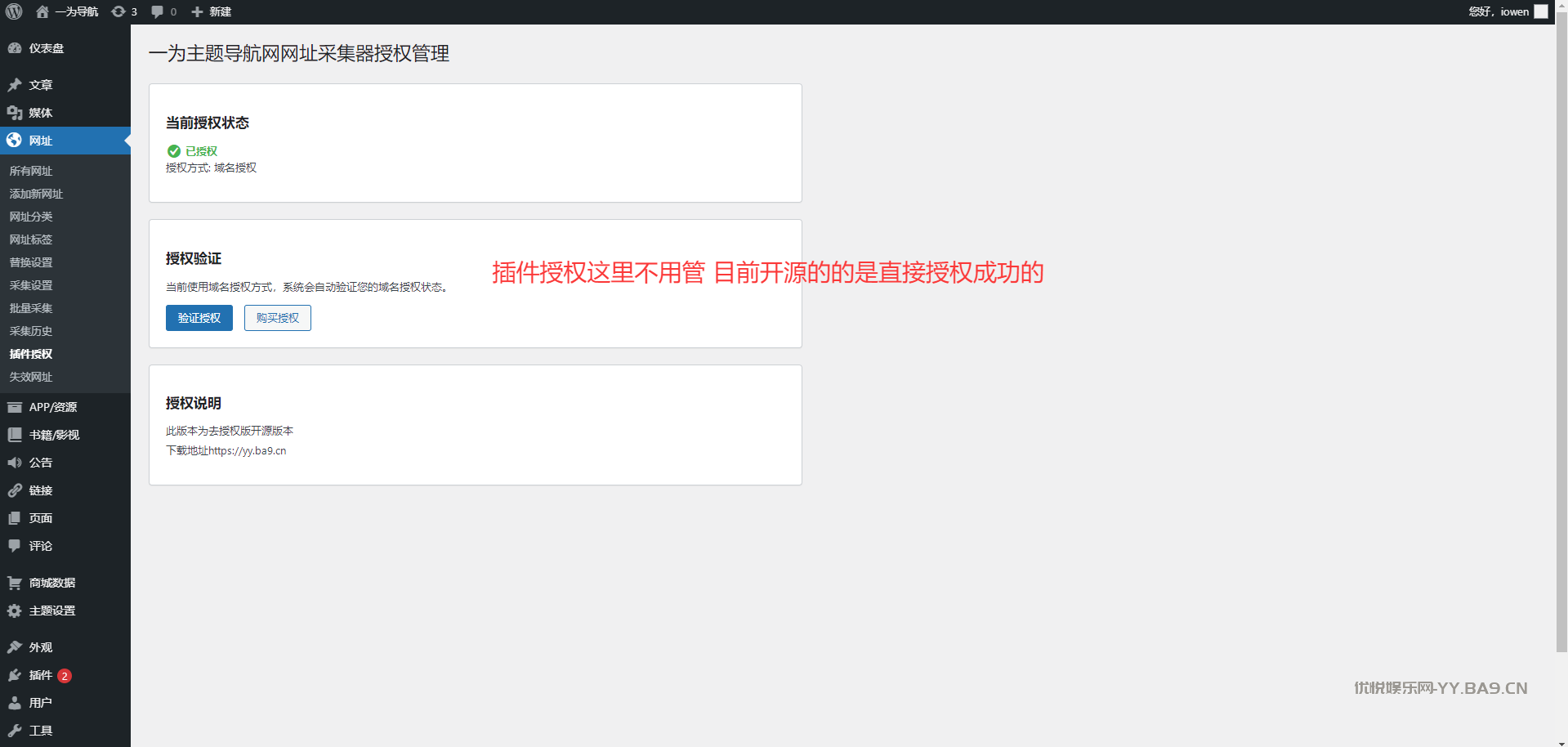Image resolution: width=1568 pixels, height=747 pixels.
Task: Open the comments bubble icon in admin bar
Action: tap(158, 11)
